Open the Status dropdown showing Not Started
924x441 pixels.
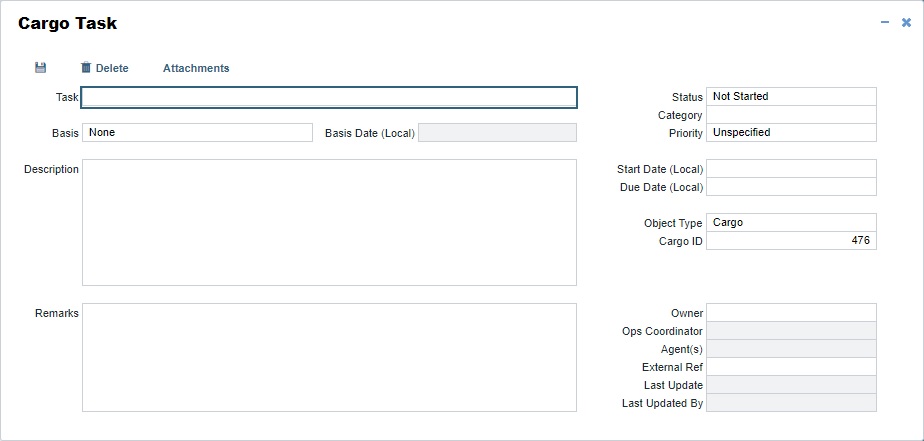pos(790,97)
